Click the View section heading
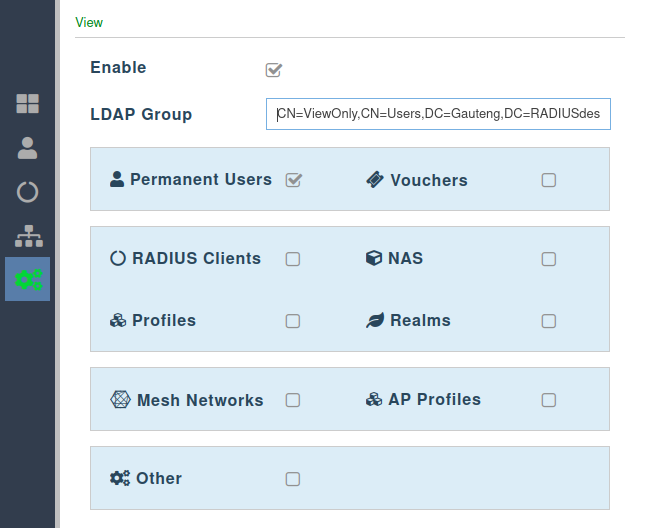Viewport: 668px width, 528px height. 89,22
